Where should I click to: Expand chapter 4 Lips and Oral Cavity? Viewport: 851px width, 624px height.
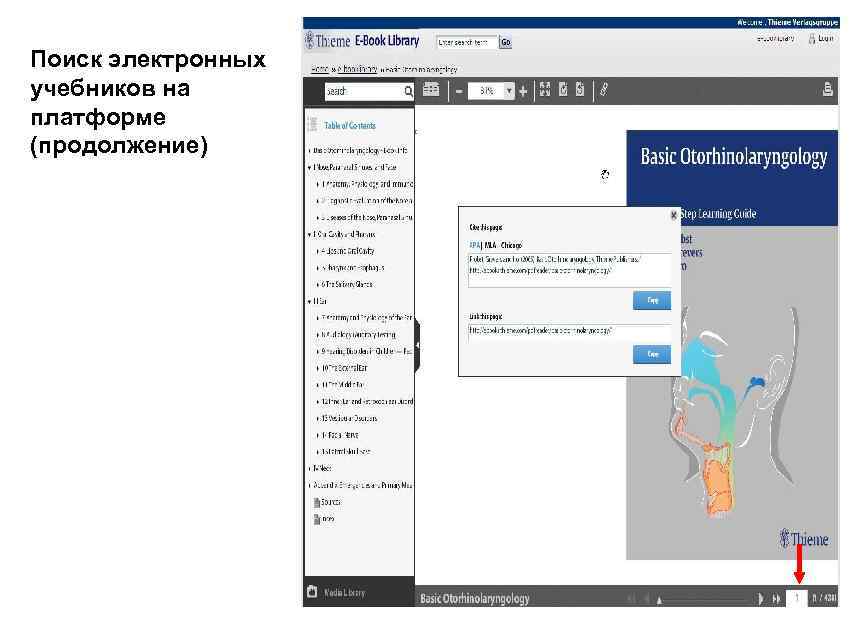[x=317, y=251]
